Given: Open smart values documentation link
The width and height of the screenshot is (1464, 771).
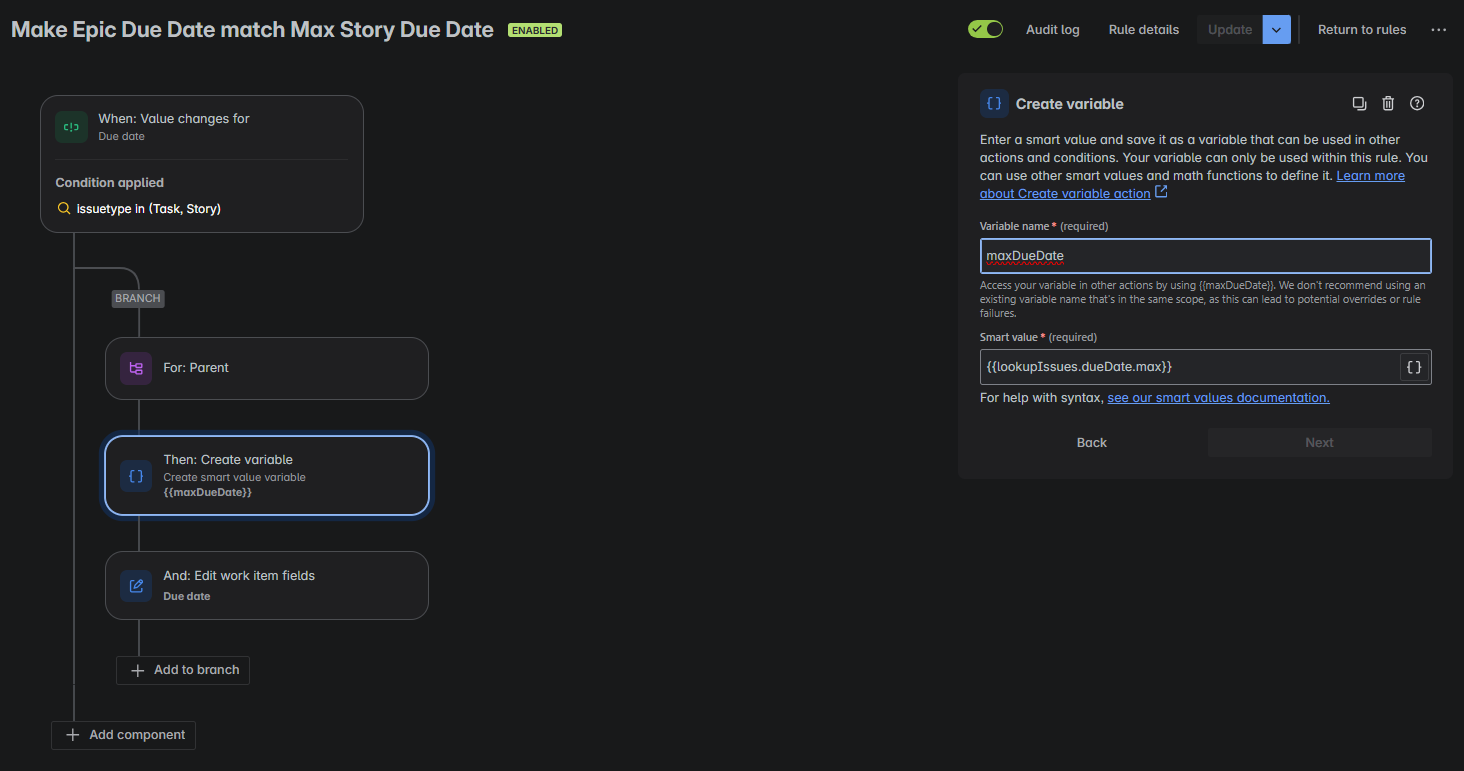Looking at the screenshot, I should [x=1218, y=398].
